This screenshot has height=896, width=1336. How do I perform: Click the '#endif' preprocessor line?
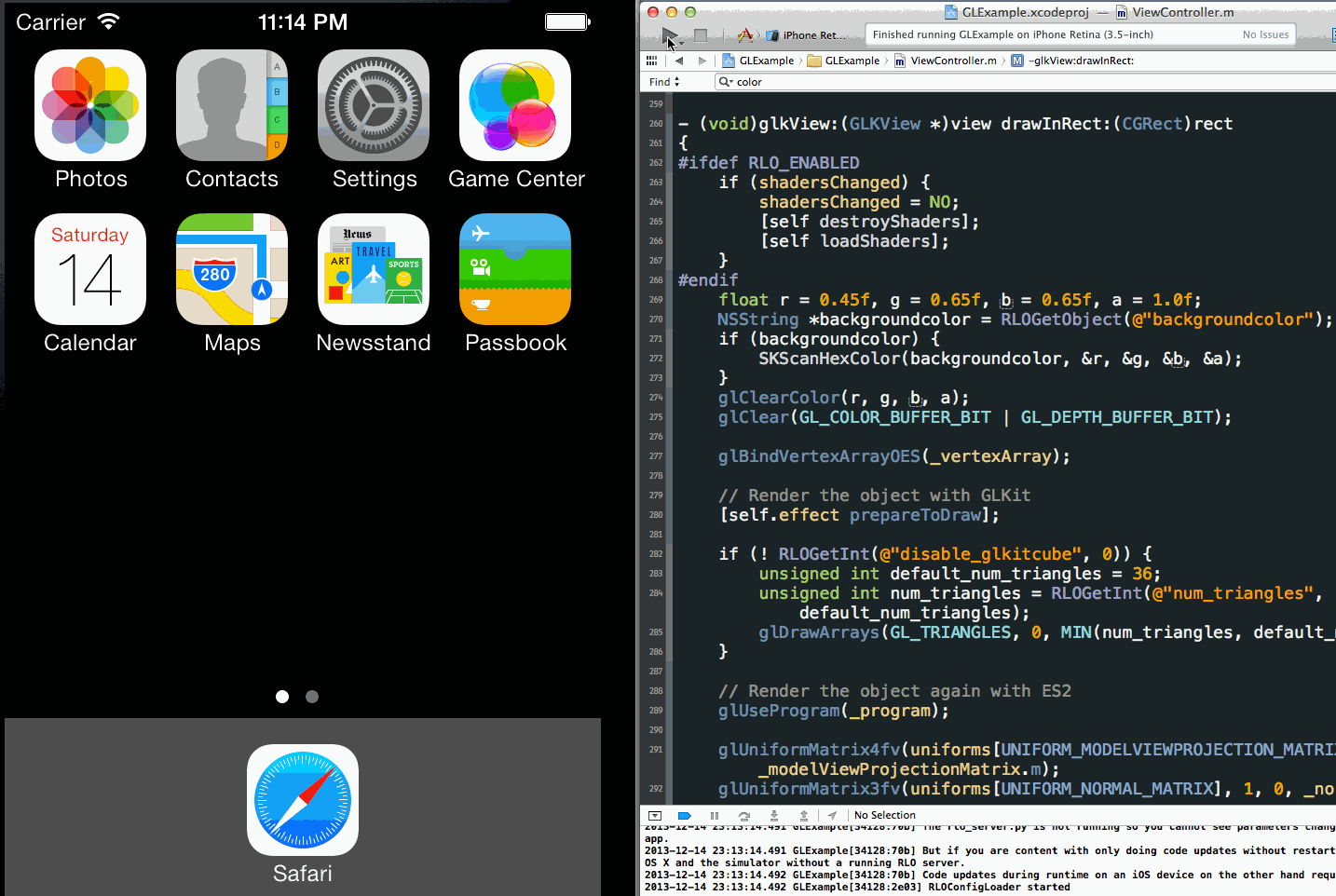(x=708, y=280)
